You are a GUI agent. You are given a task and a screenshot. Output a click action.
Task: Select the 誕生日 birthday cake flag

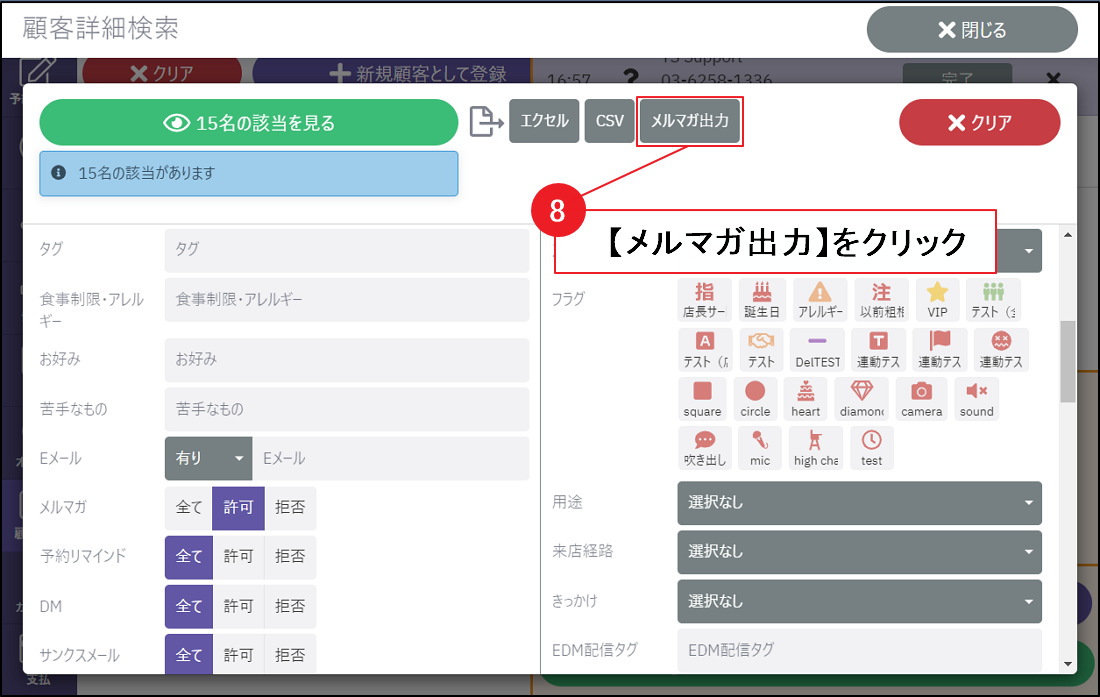point(763,299)
